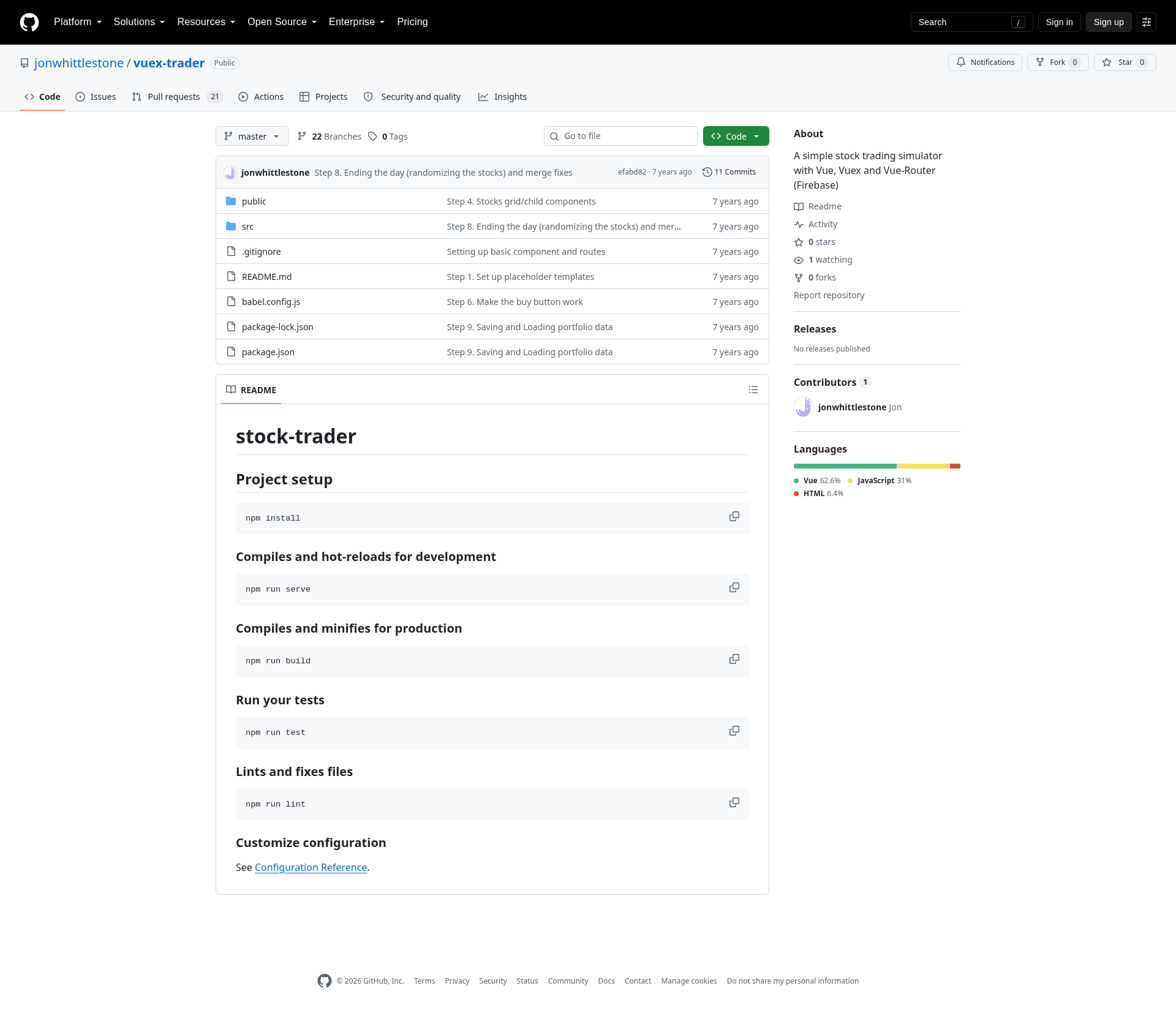Image resolution: width=1176 pixels, height=1013 pixels.
Task: Open the package.json file
Action: 268,352
